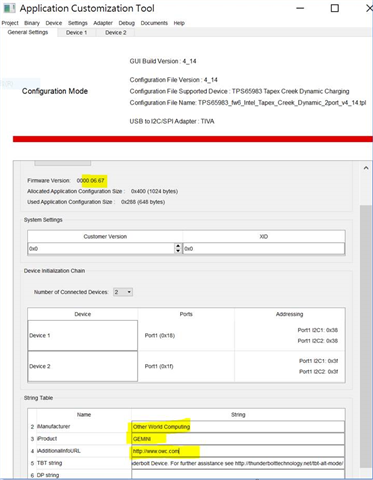373x480 pixels.
Task: Minimize the application window
Action: click(300, 8)
